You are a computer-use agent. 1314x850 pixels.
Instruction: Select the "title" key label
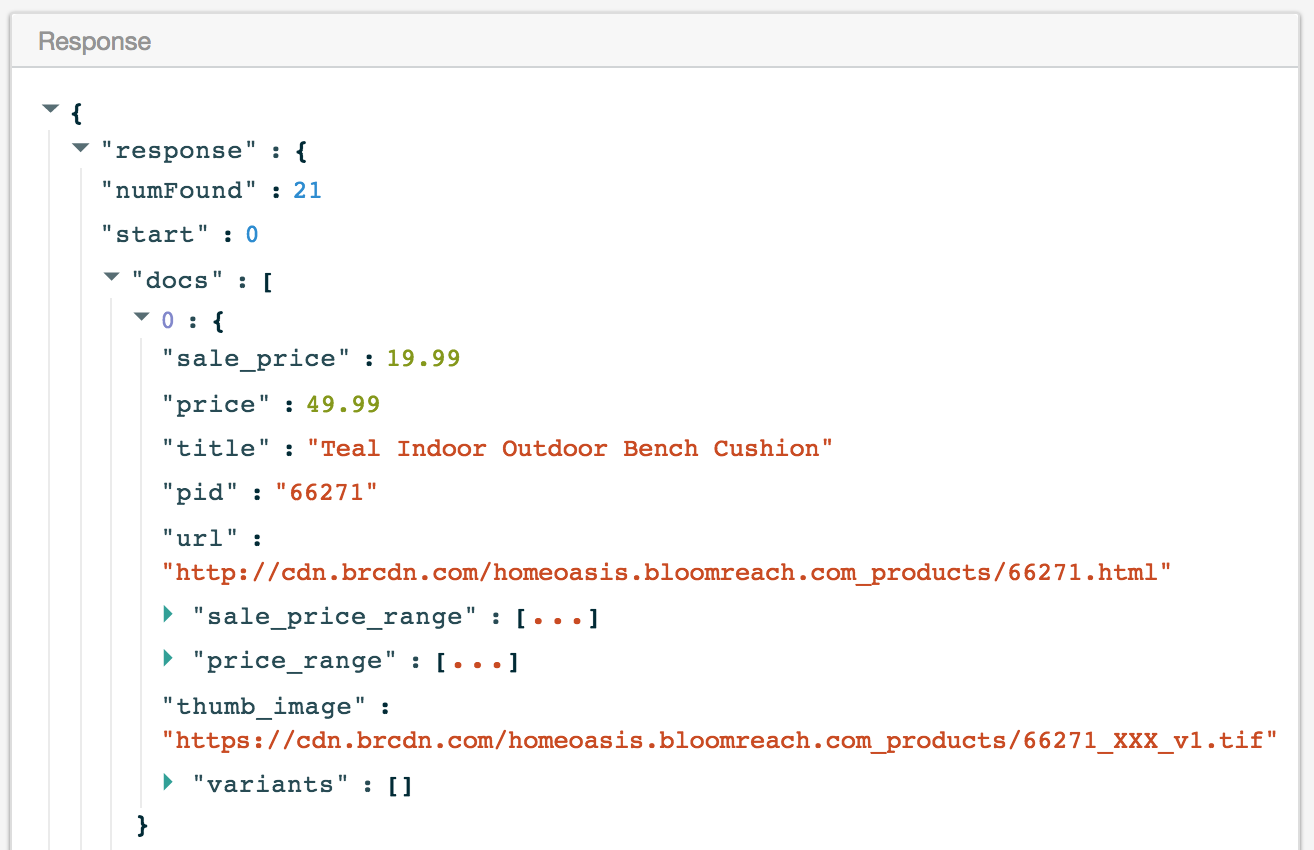(217, 448)
